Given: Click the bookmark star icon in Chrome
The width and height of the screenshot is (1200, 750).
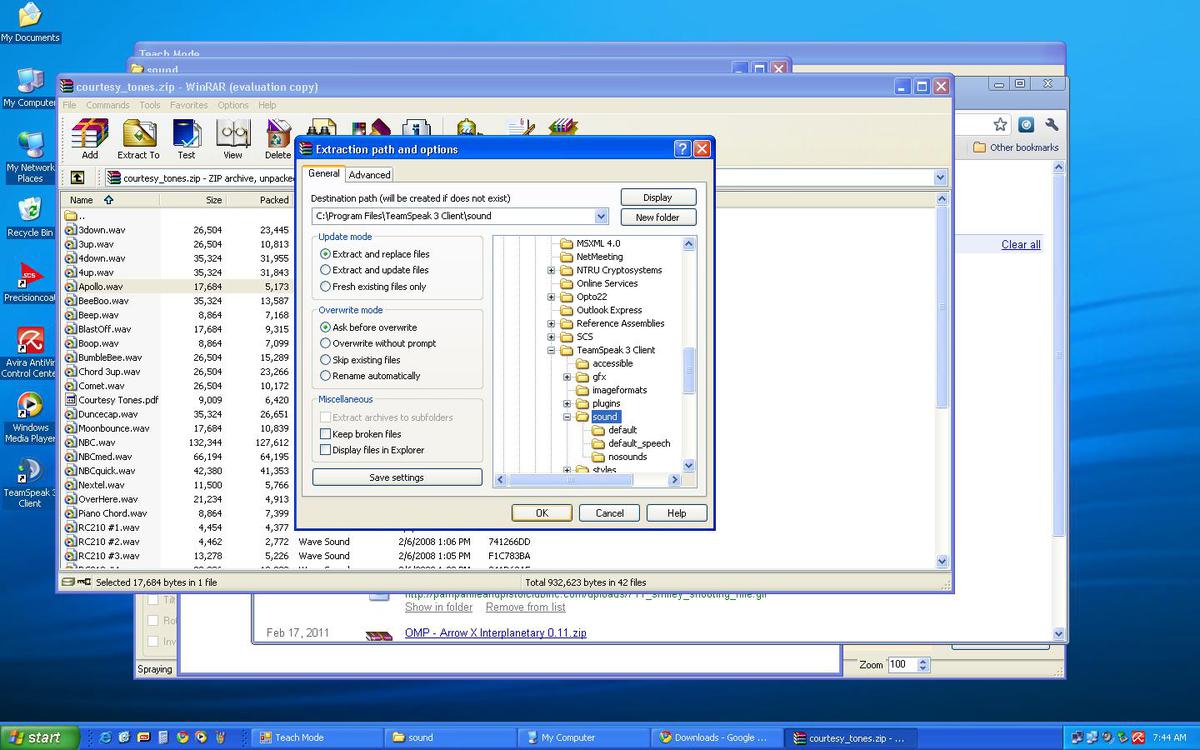Looking at the screenshot, I should [1000, 125].
